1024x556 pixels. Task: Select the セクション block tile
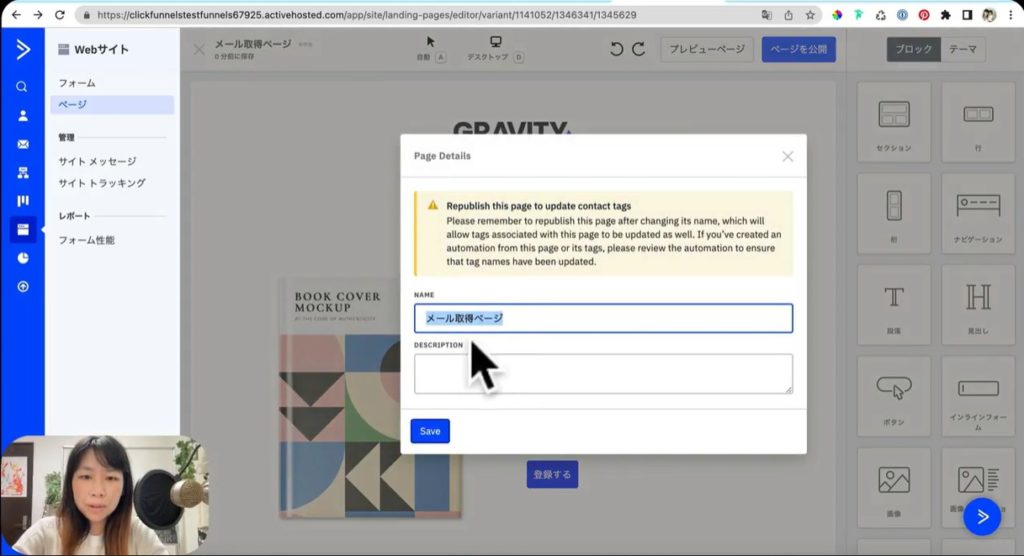point(893,122)
